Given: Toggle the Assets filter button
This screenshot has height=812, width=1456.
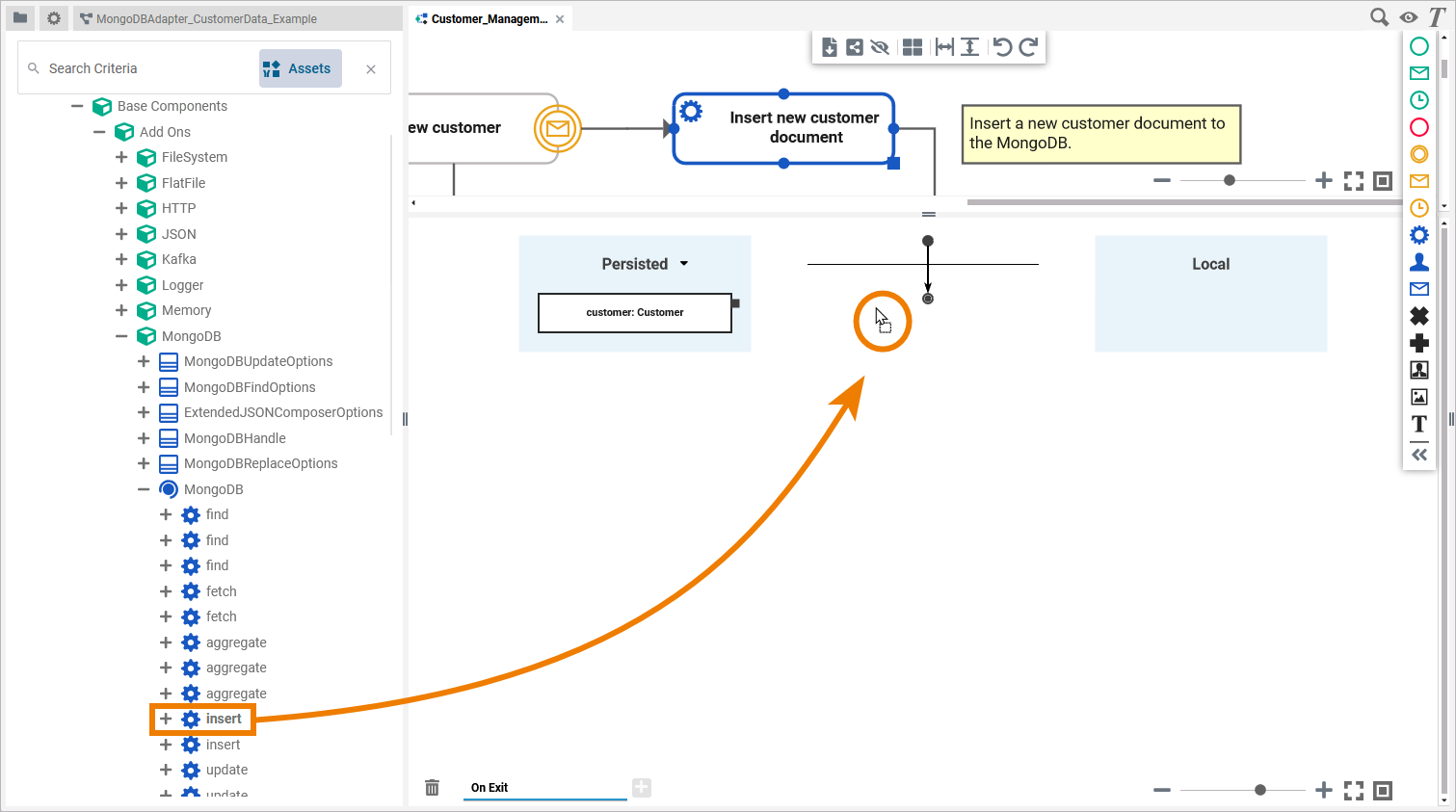Looking at the screenshot, I should (x=300, y=68).
